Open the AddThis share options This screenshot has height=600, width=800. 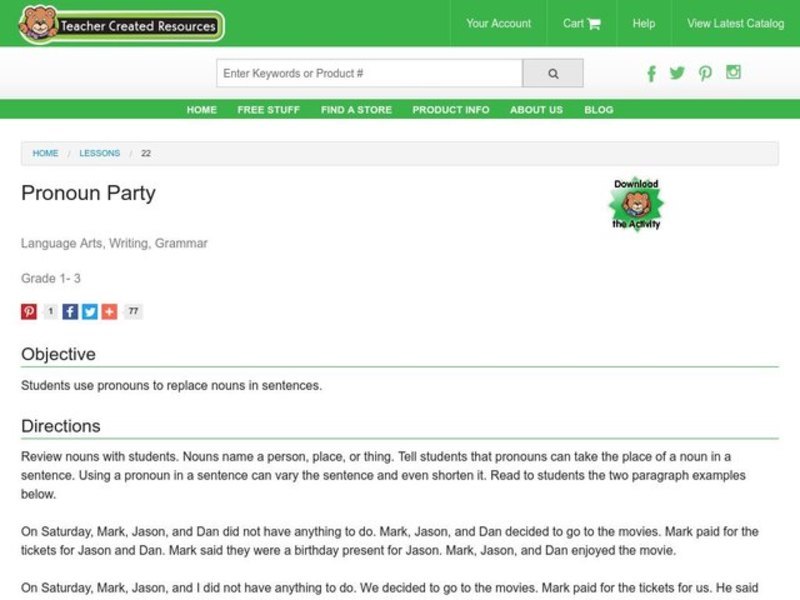[112, 311]
